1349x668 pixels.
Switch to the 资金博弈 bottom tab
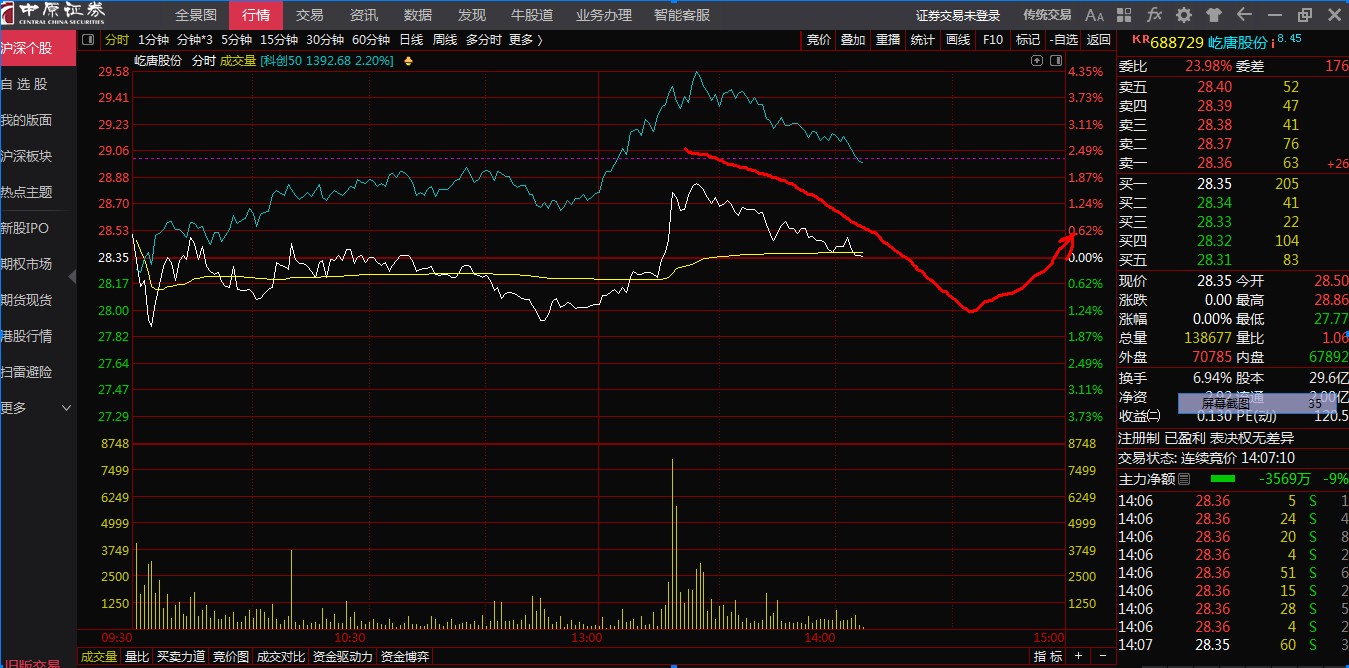(405, 657)
